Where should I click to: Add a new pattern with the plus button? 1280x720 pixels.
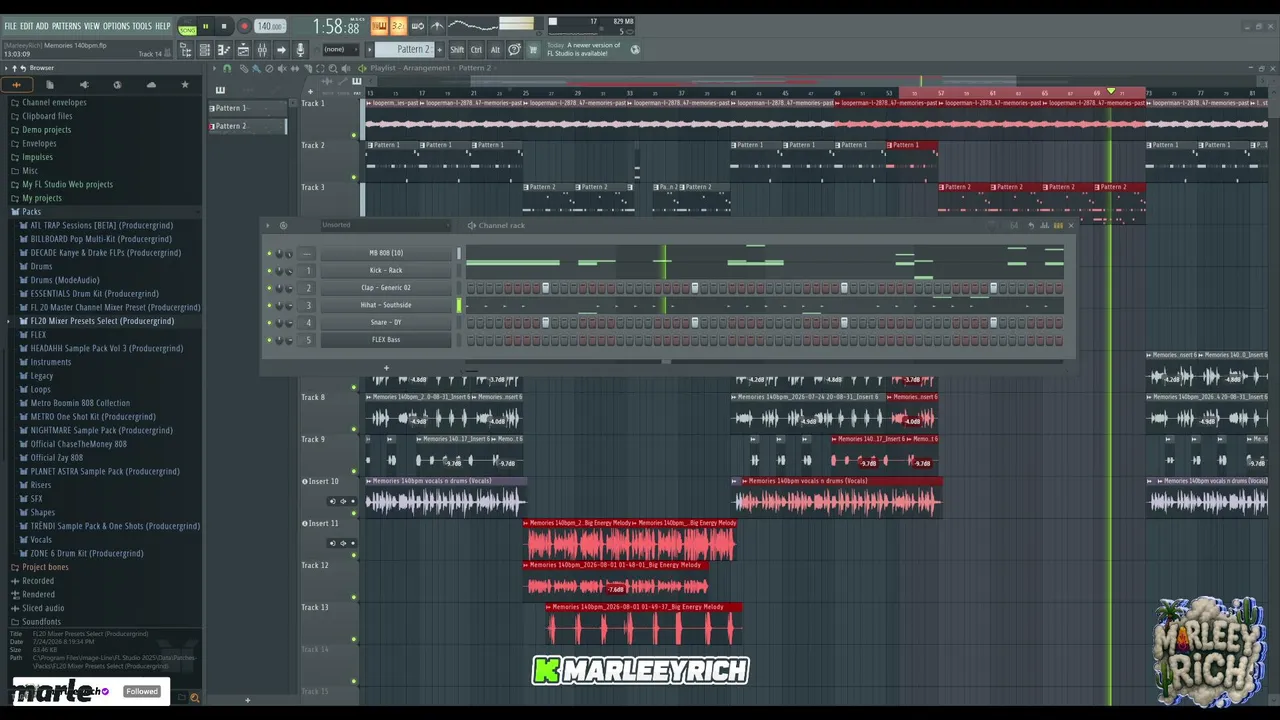click(x=439, y=49)
